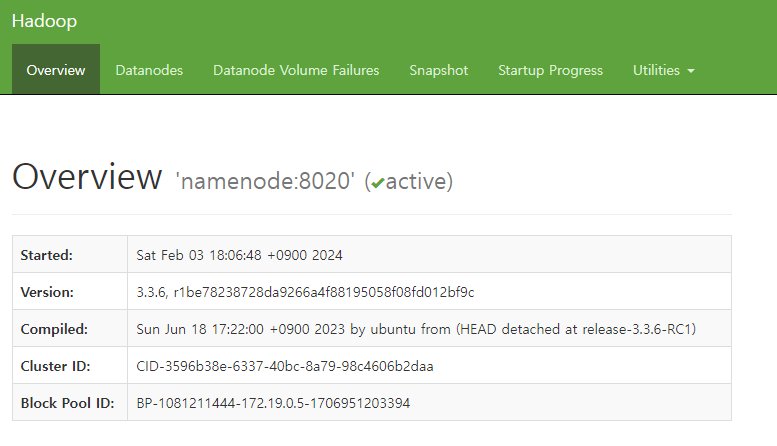The height and width of the screenshot is (446, 777).
Task: Click the version value starting with 3.3.6
Action: pyautogui.click(x=305, y=292)
